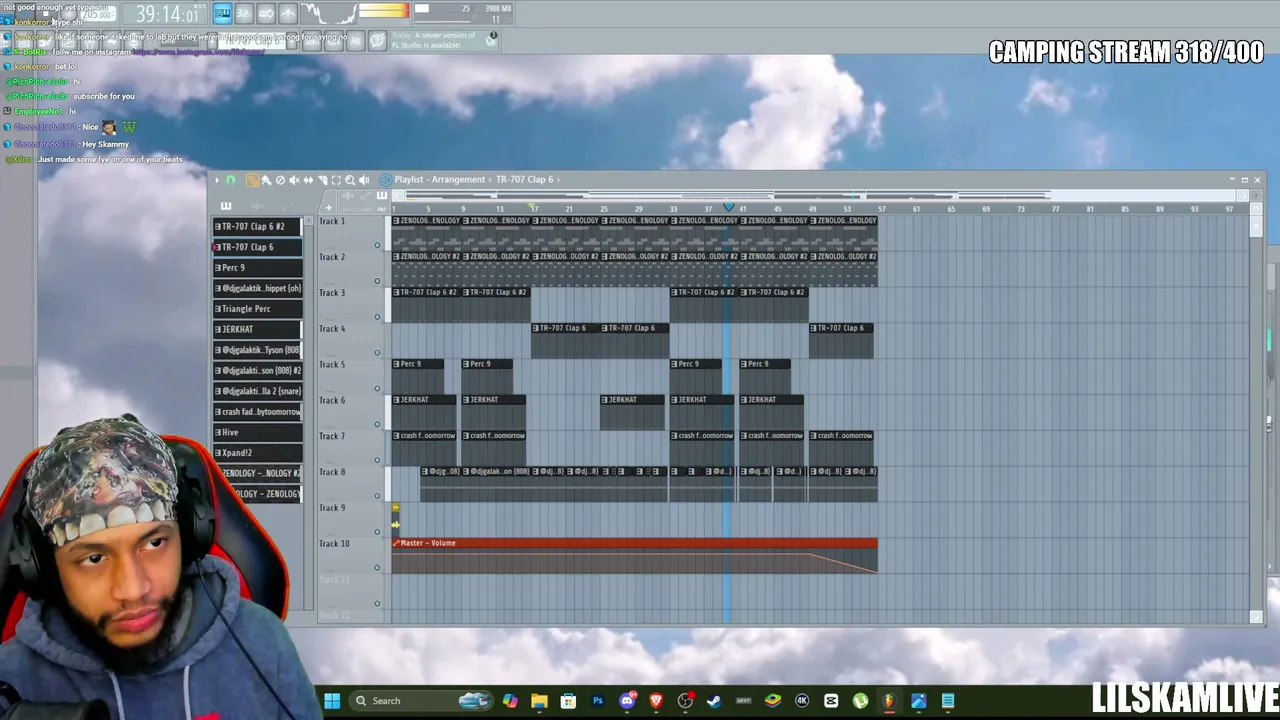Select the Zoom magnifier tool in the Playlist

(350, 180)
